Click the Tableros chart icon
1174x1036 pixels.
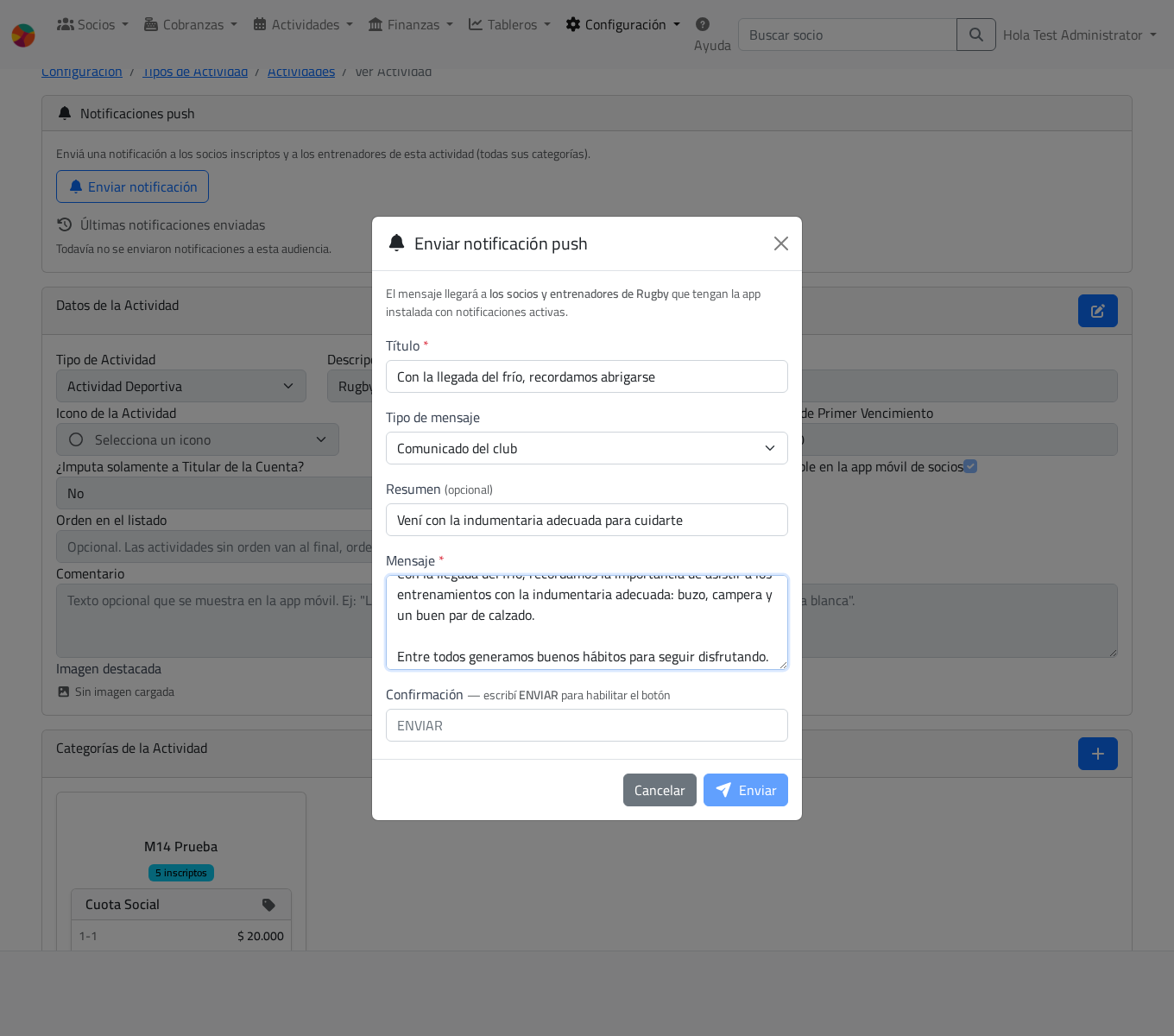pos(476,24)
